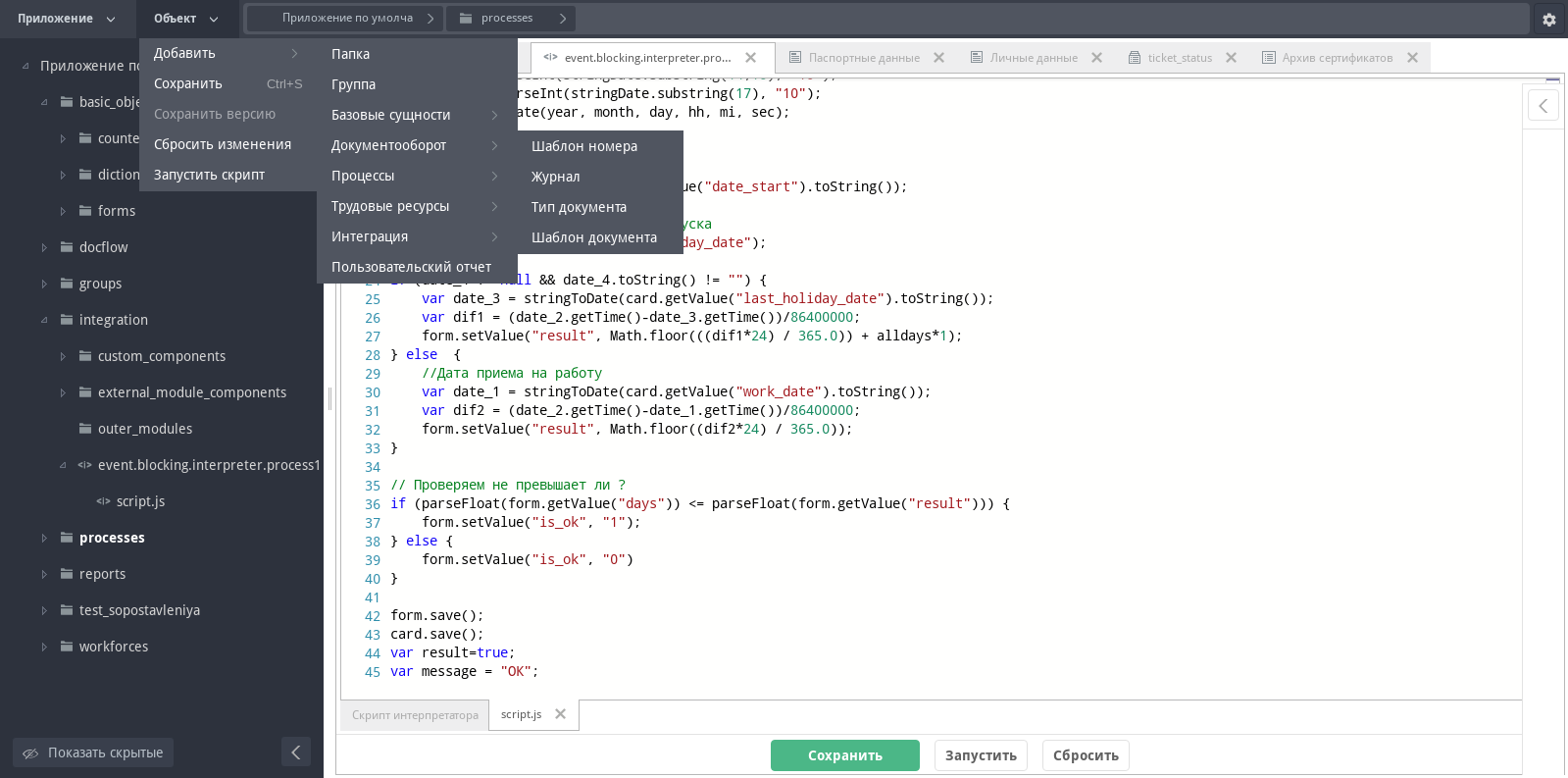Toggle Показать скрытые hidden items
Image resolution: width=1568 pixels, height=778 pixels.
click(x=93, y=752)
